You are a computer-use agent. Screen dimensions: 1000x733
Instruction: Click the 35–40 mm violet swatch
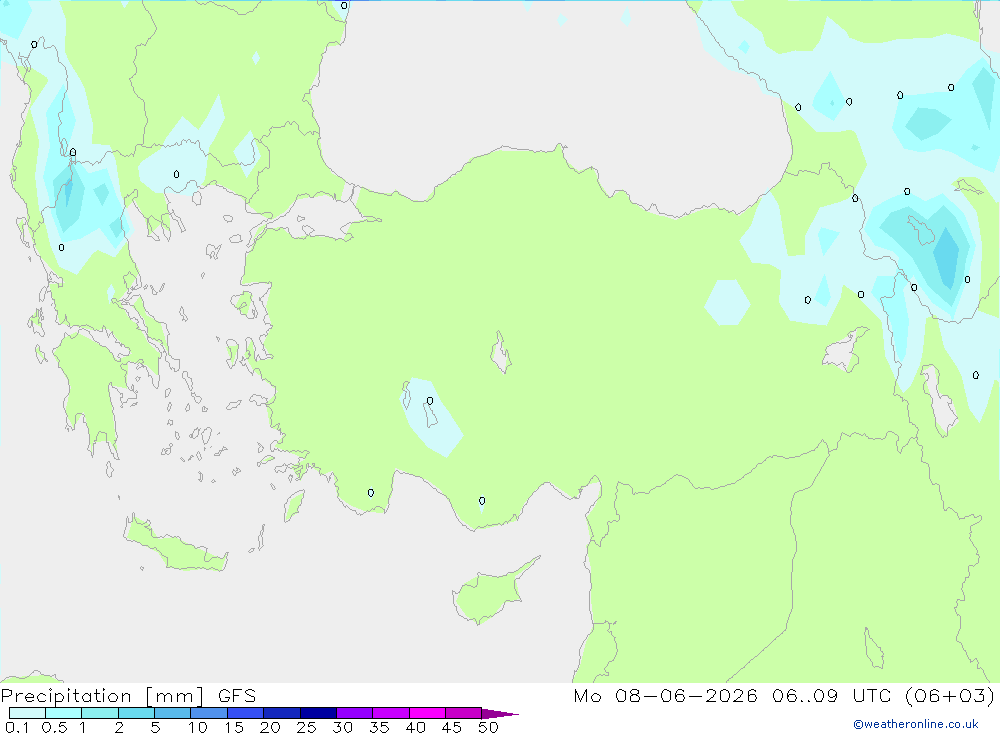tap(391, 713)
